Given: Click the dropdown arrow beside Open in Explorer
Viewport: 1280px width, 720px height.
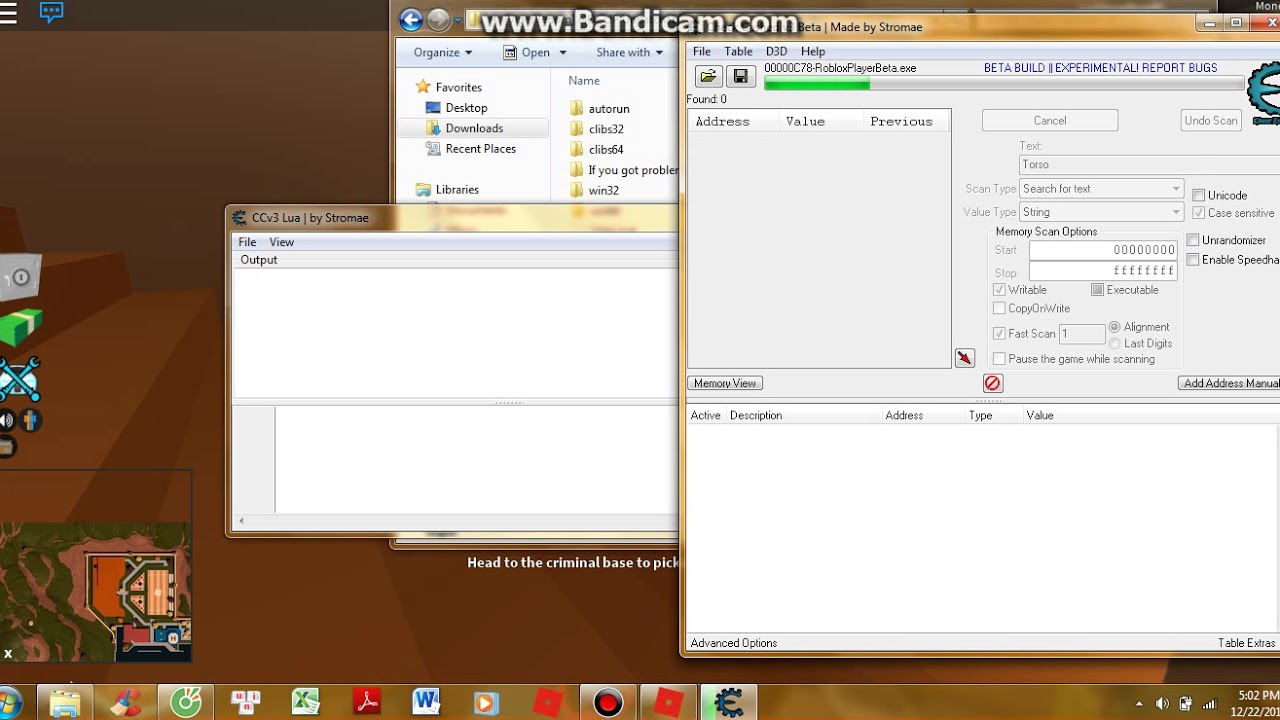Looking at the screenshot, I should 563,53.
